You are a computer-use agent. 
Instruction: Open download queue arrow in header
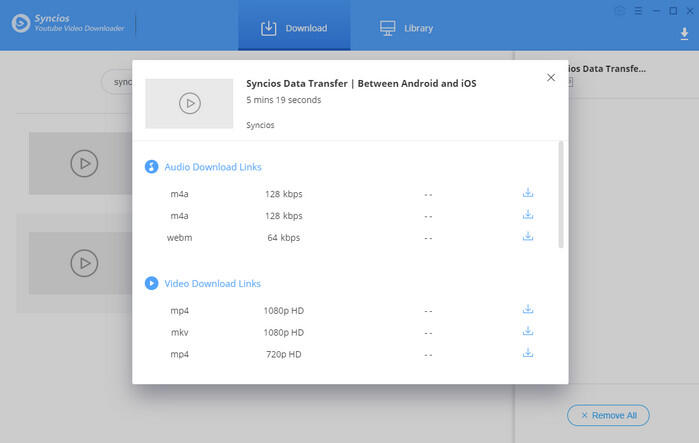pos(684,34)
